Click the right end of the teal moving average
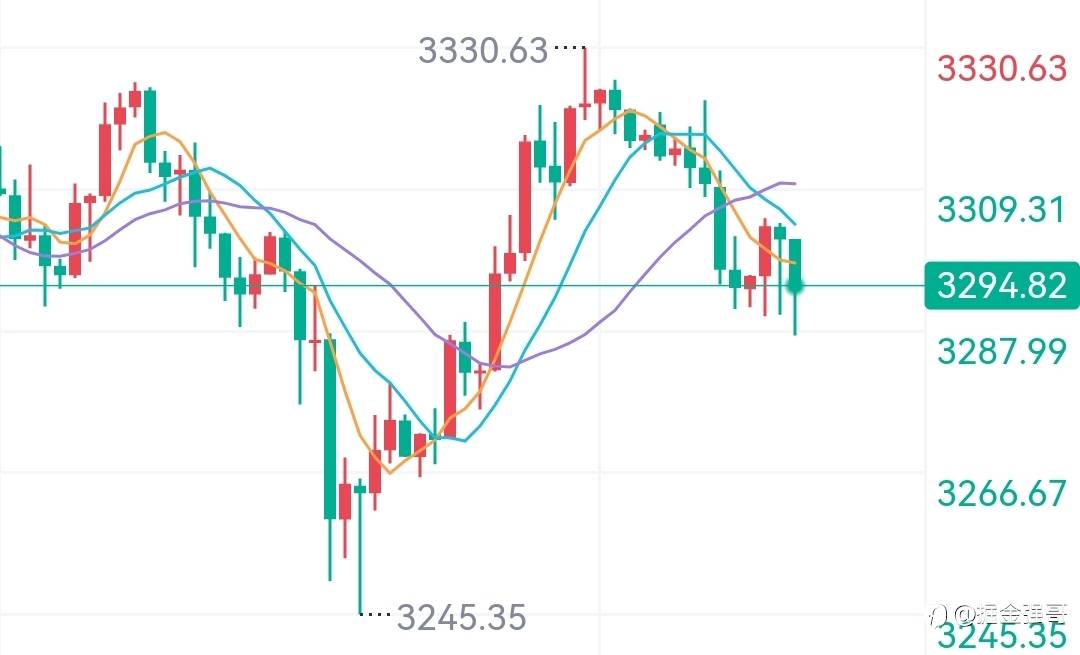Screen dimensions: 1080x655 pos(794,222)
